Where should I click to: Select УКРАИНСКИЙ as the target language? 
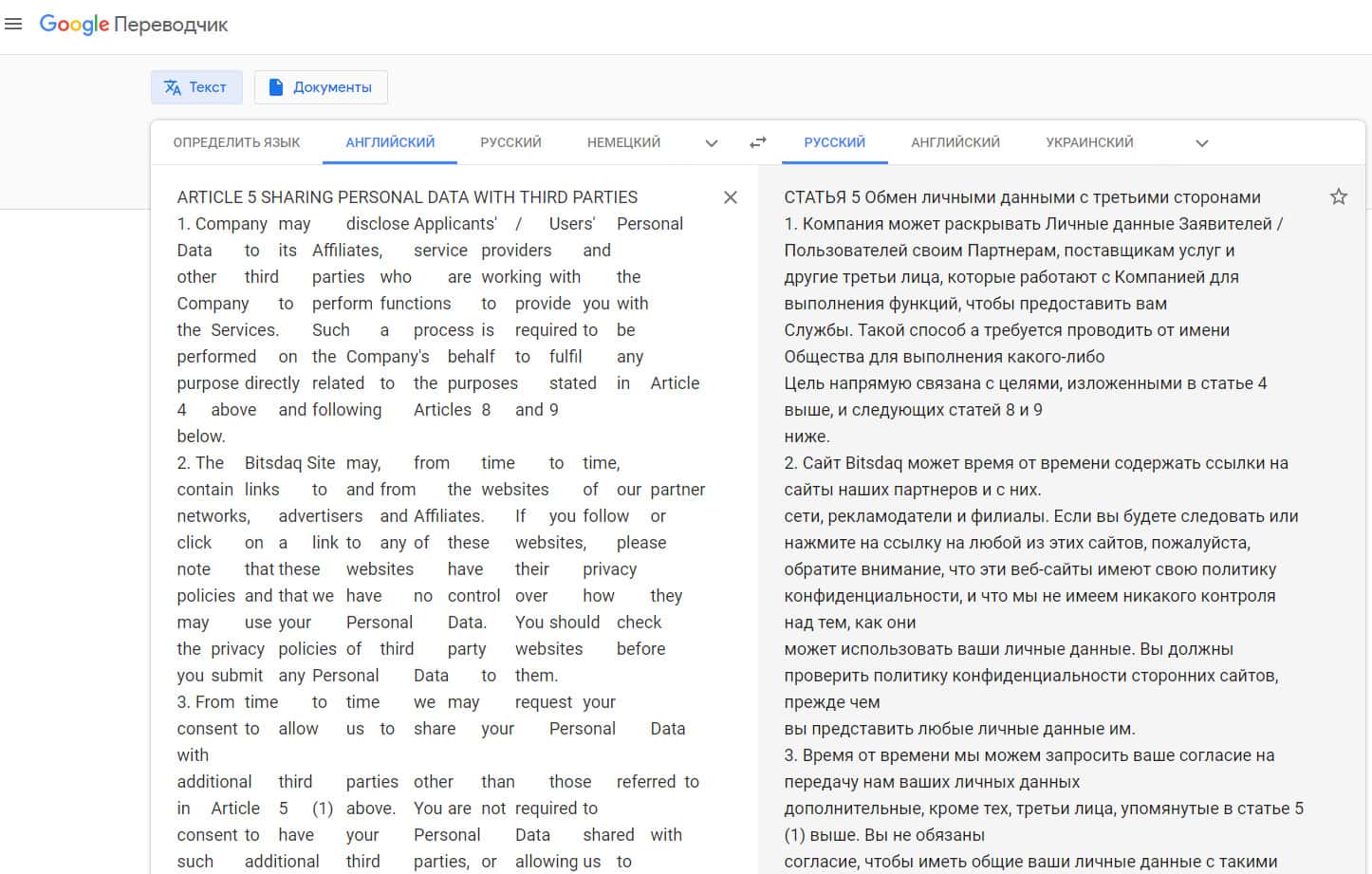tap(1089, 142)
